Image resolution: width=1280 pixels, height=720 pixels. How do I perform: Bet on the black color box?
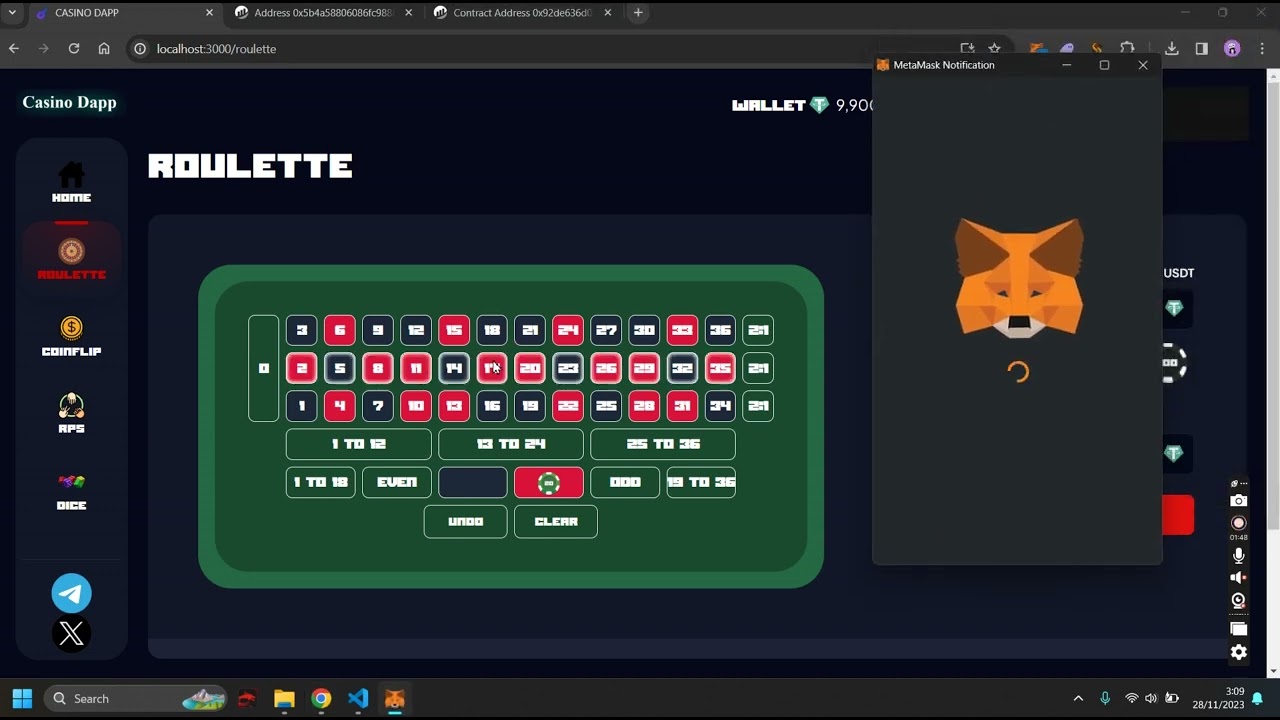coord(473,482)
